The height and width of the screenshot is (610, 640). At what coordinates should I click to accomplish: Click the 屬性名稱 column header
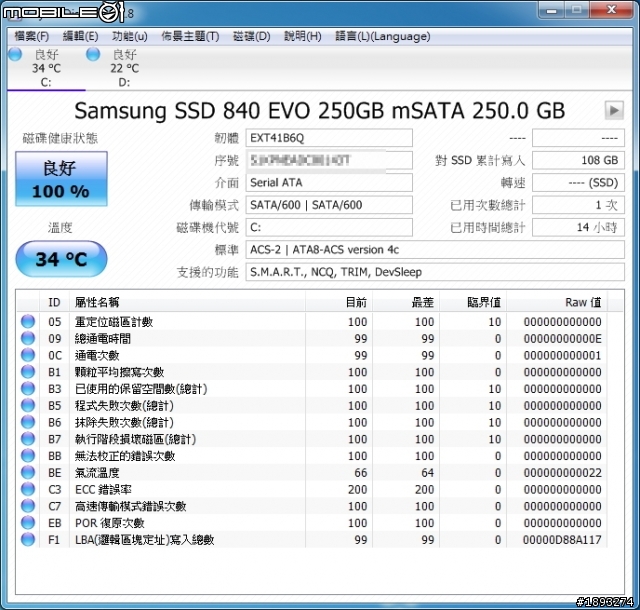pyautogui.click(x=187, y=303)
